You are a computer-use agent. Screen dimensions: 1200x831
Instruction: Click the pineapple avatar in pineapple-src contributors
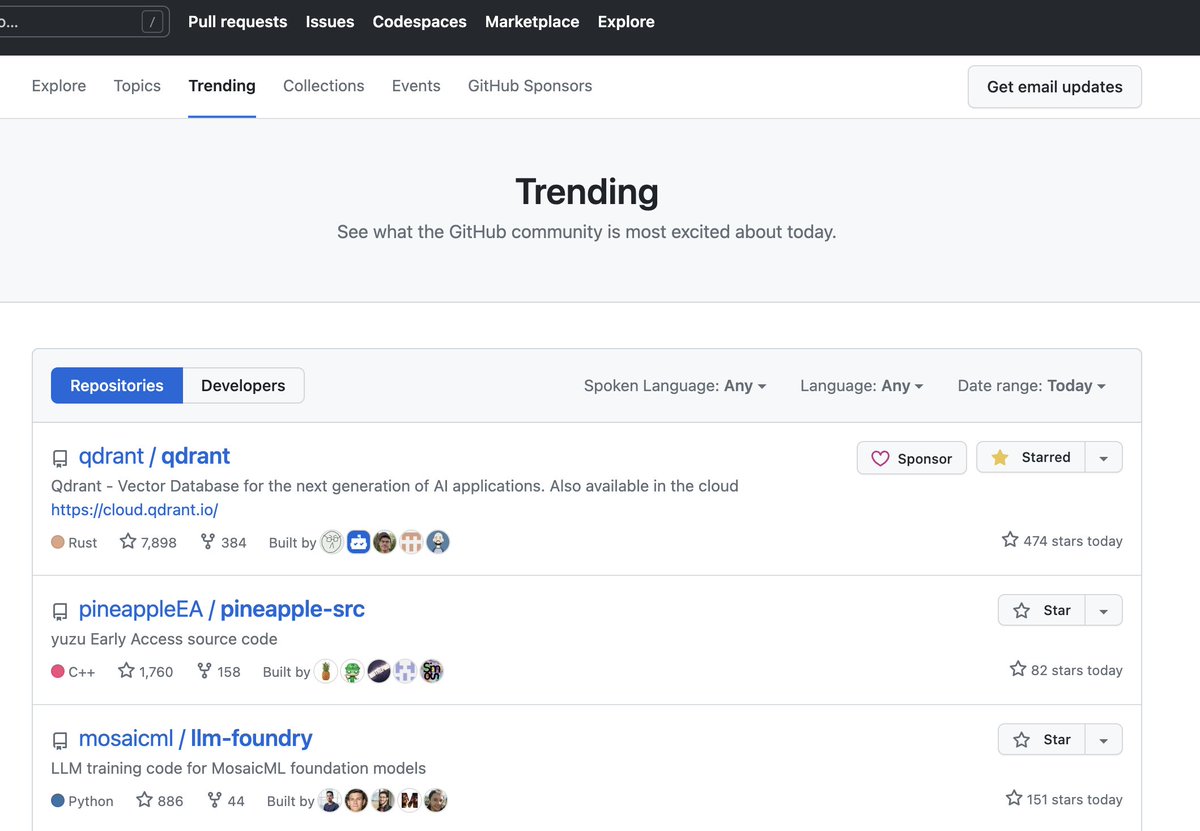[x=326, y=671]
